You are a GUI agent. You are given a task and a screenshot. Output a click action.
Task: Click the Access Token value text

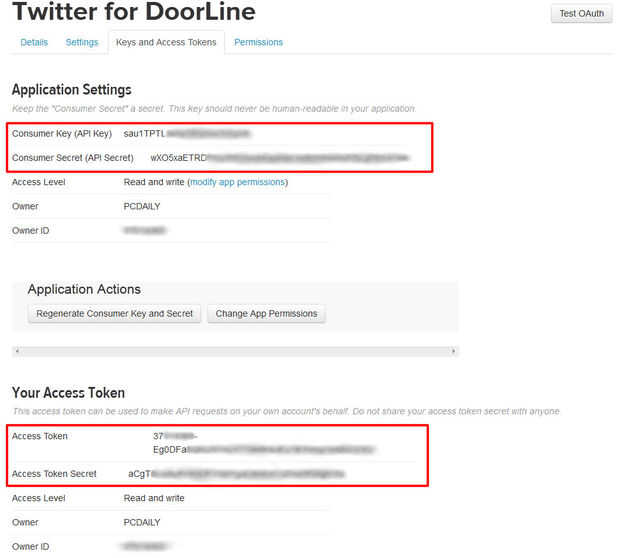coord(262,449)
